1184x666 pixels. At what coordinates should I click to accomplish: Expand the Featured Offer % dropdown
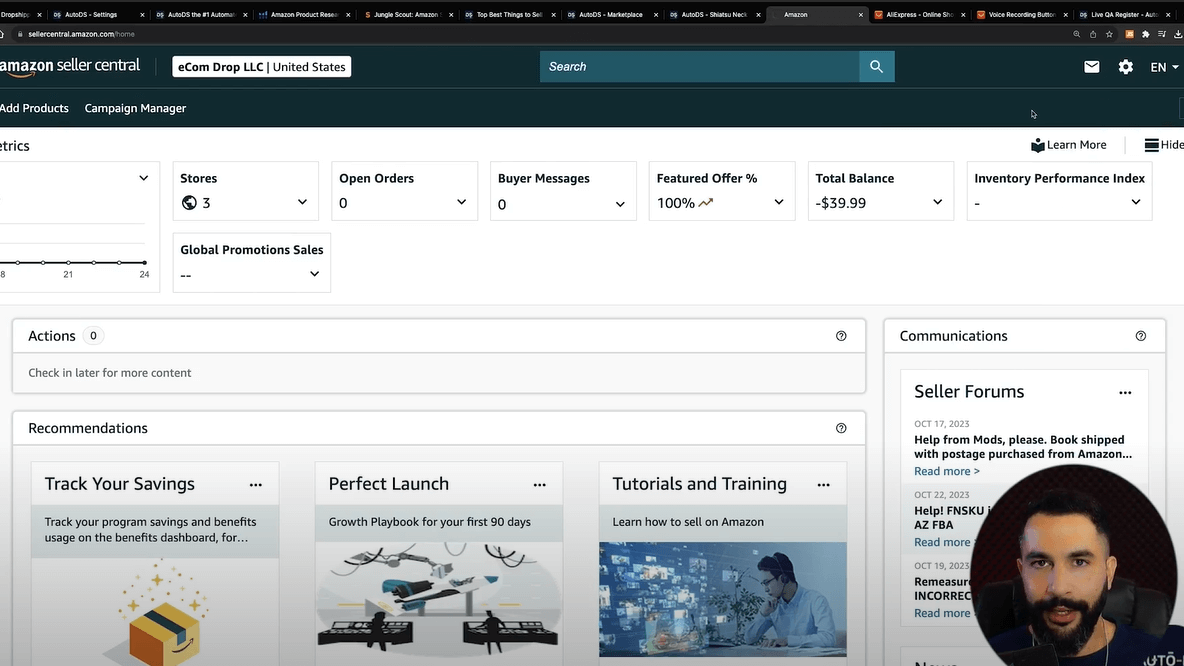pos(779,202)
